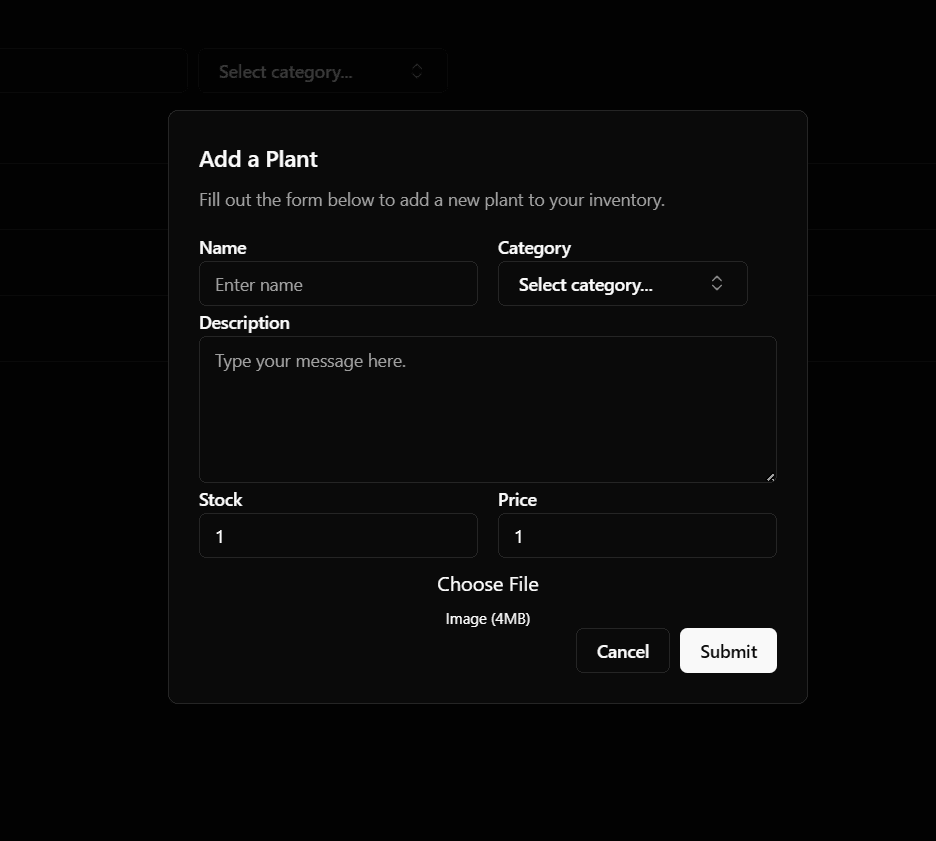
Task: Click the Stock field label
Action: (220, 500)
